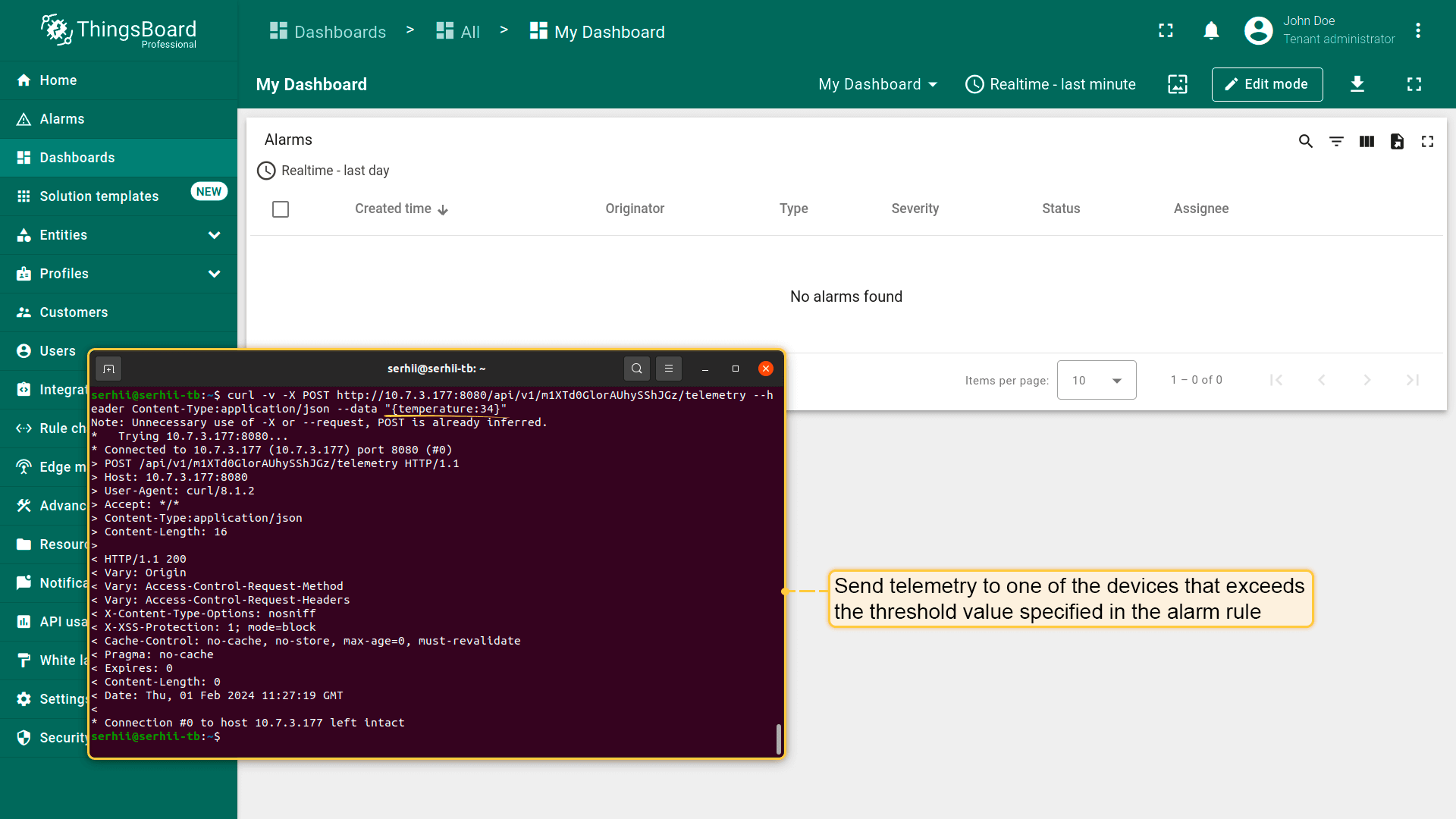The image size is (1456, 819).
Task: Click the terminal scrollbar thumb
Action: coord(778,739)
